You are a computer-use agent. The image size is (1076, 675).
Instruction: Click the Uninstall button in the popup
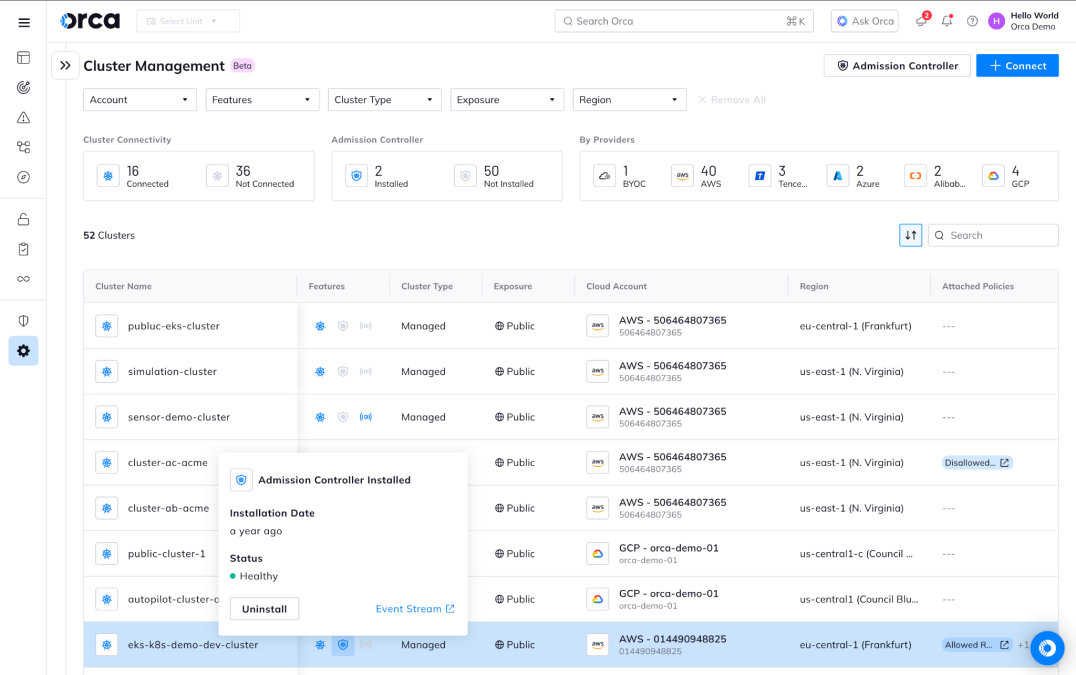tap(264, 609)
